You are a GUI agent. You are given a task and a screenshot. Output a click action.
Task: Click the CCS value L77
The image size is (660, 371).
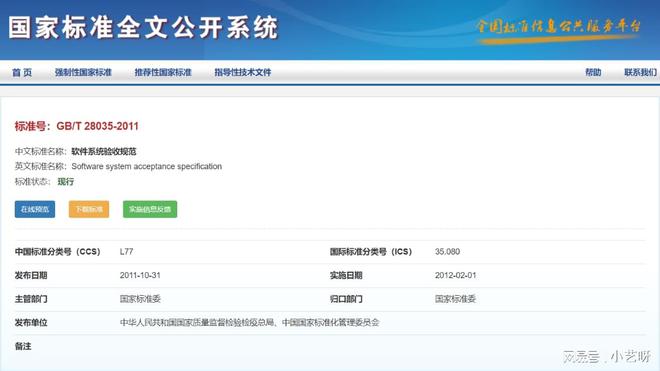coord(126,251)
